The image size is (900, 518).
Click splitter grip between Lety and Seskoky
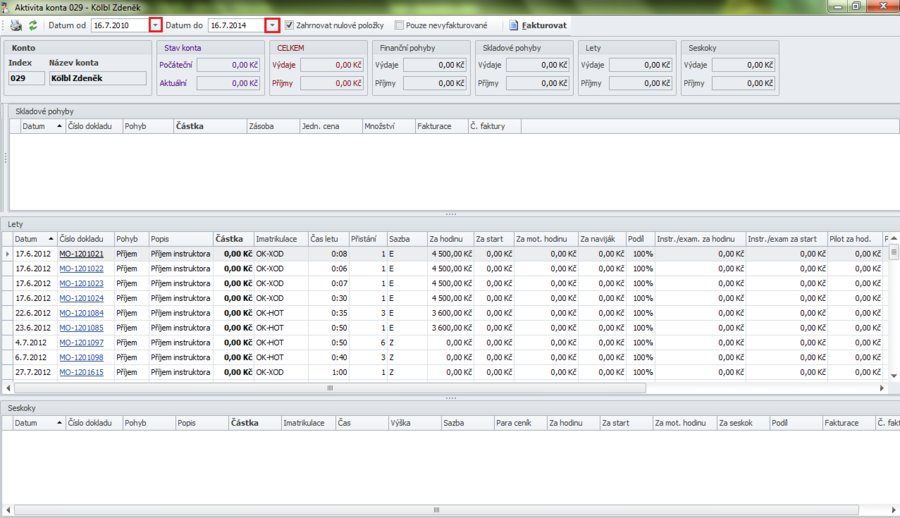click(450, 398)
